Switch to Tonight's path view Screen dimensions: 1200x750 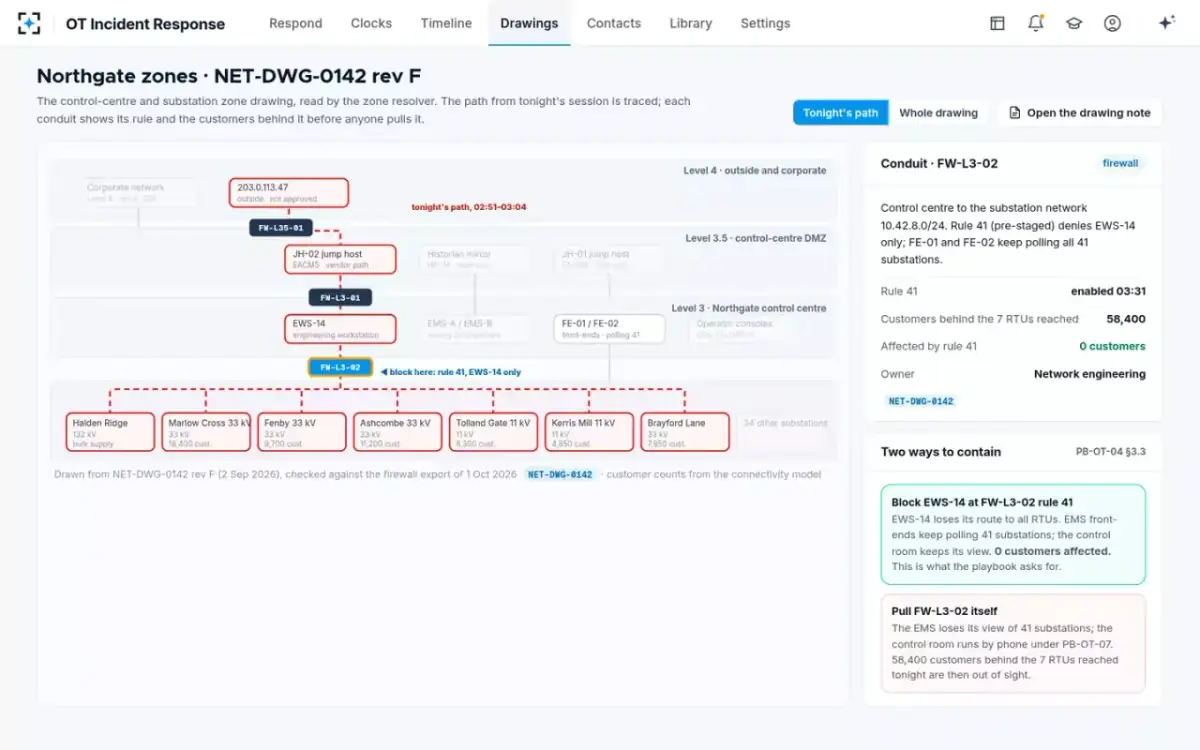pyautogui.click(x=841, y=113)
